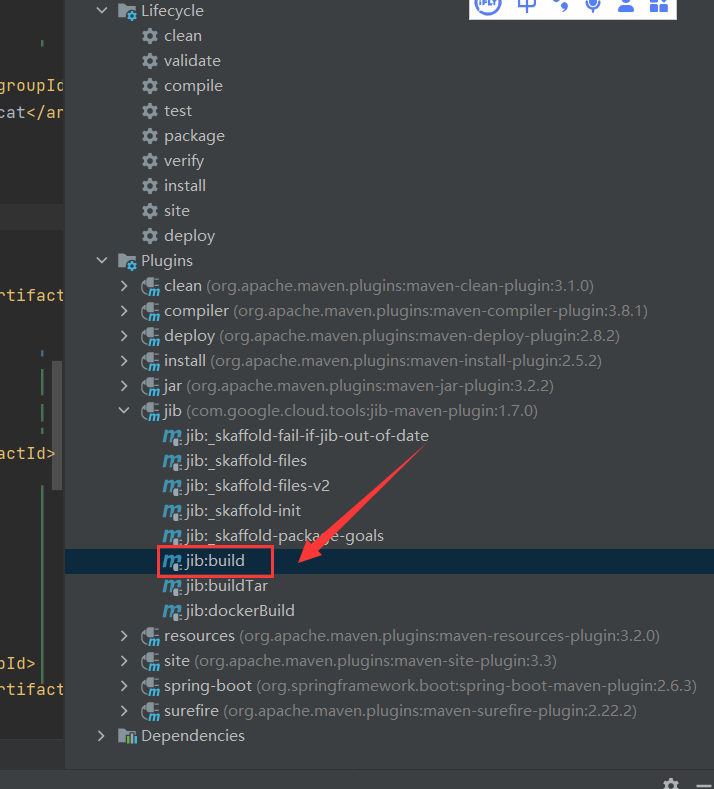714x789 pixels.
Task: Expand the clean plugin node
Action: [x=124, y=286]
